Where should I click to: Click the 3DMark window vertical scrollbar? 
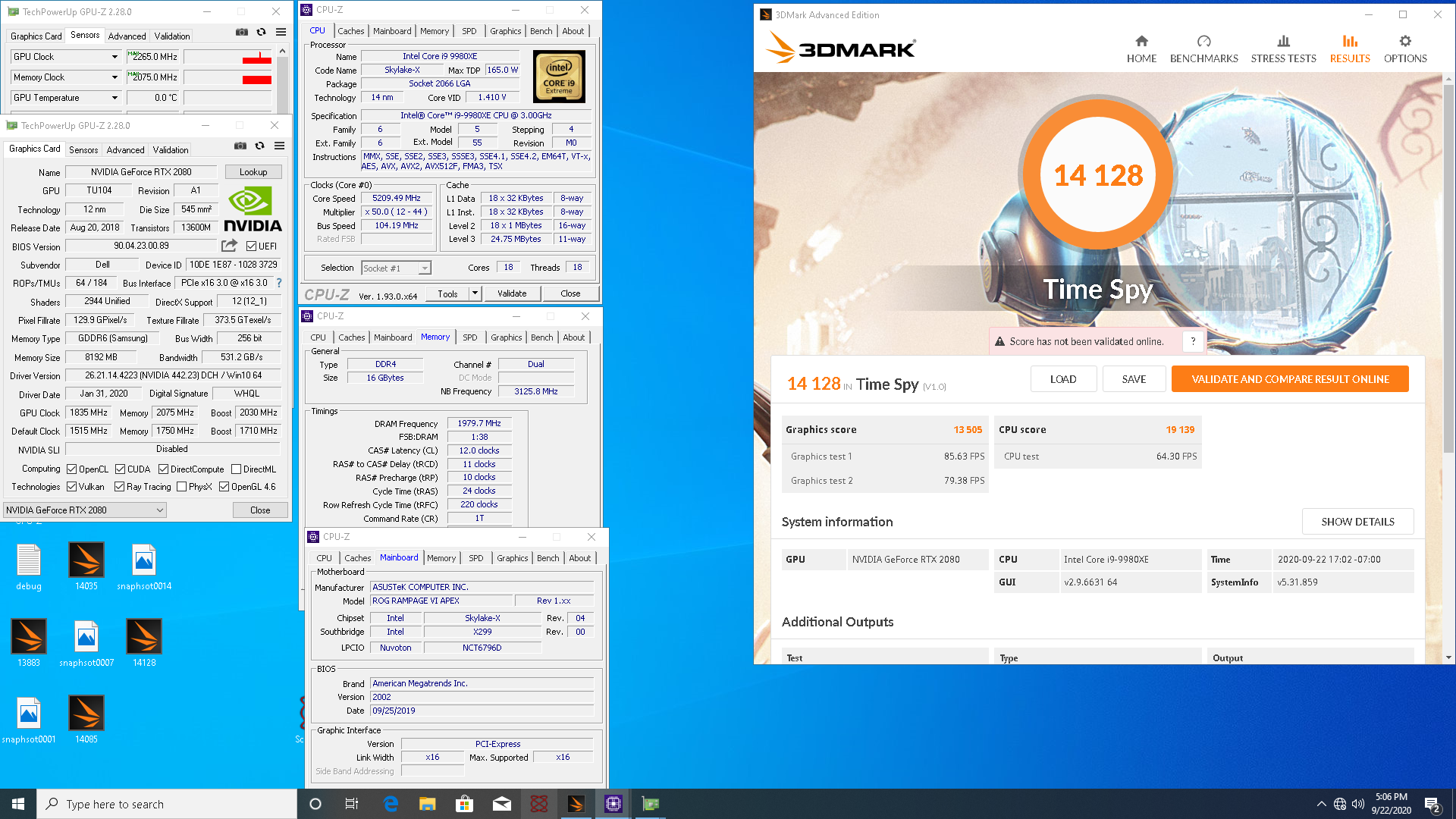[1448, 269]
